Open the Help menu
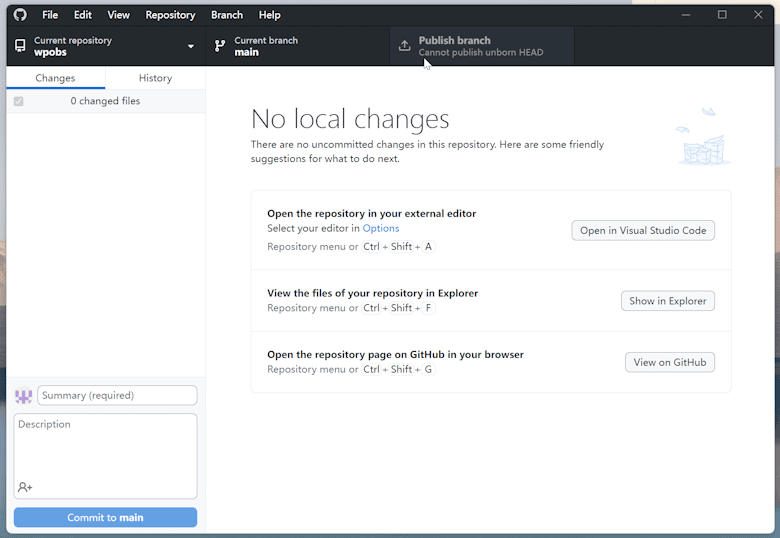The image size is (780, 538). click(x=270, y=15)
